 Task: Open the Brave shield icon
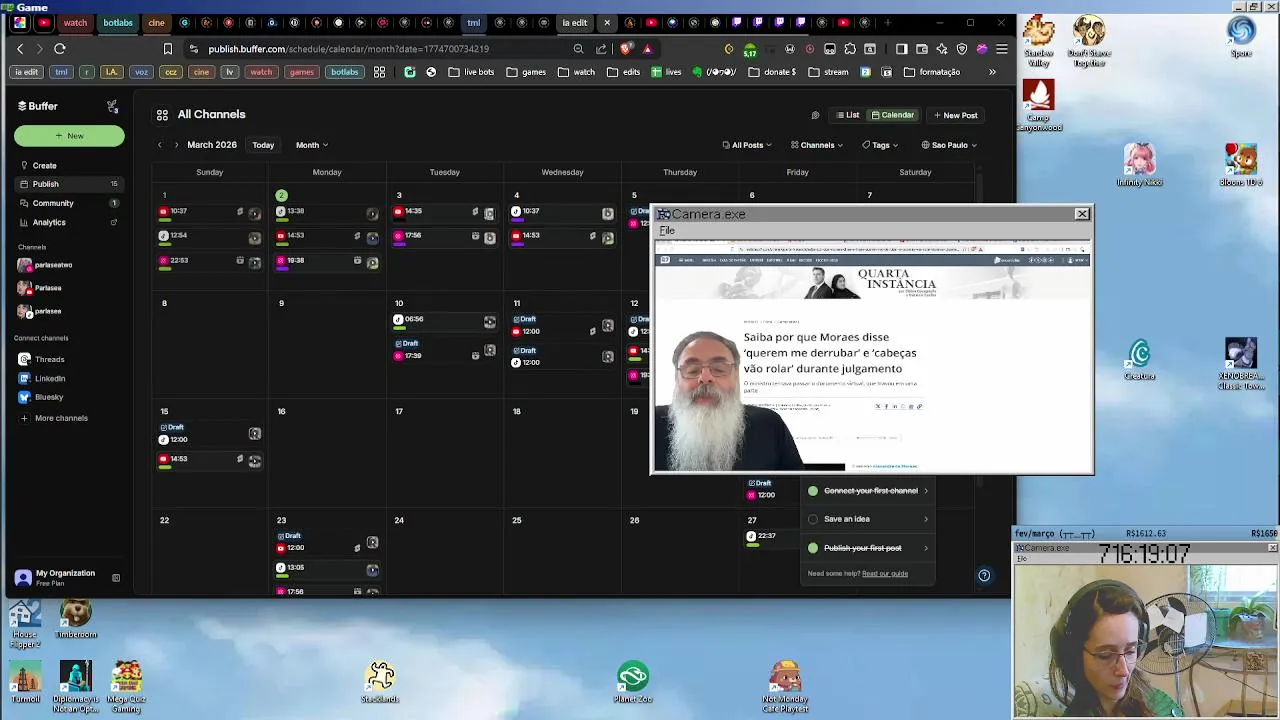point(625,48)
